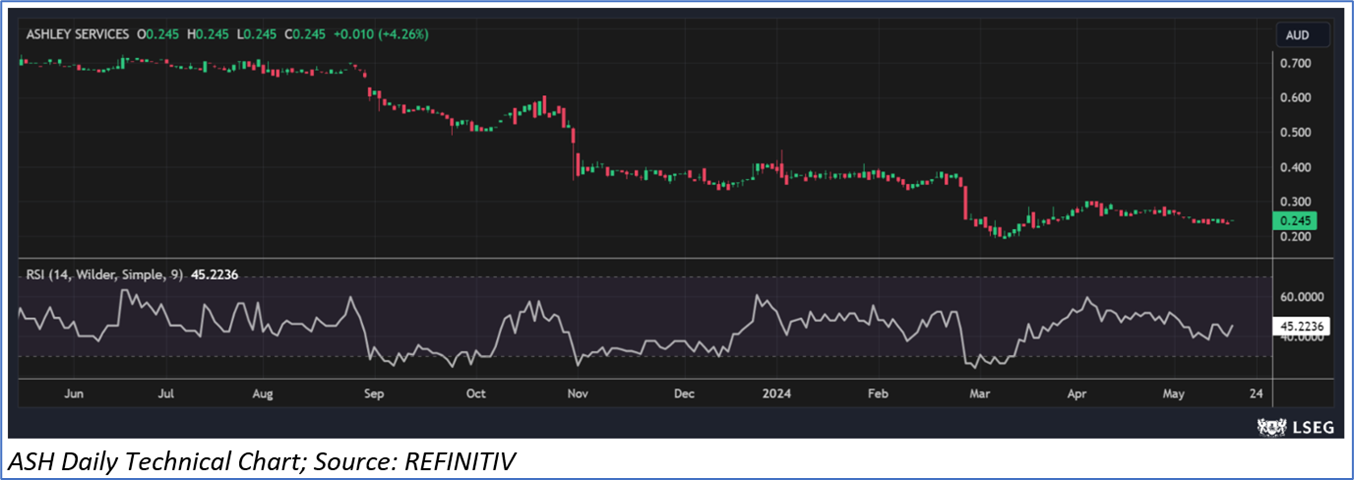Click the ASHLEY SERVICES symbol title
This screenshot has width=1354, height=480.
coord(75,34)
